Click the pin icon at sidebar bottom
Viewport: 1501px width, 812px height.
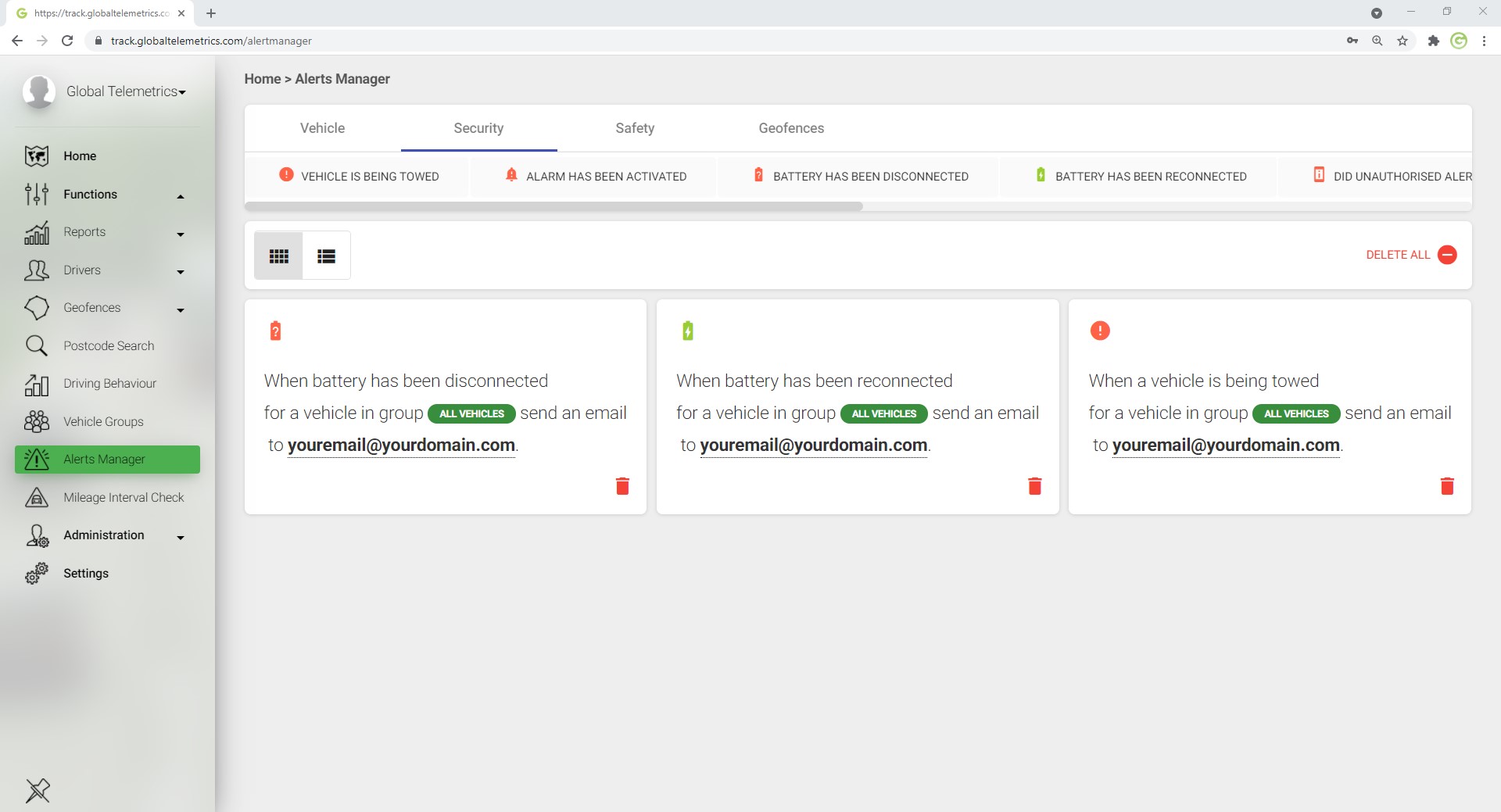tap(38, 790)
